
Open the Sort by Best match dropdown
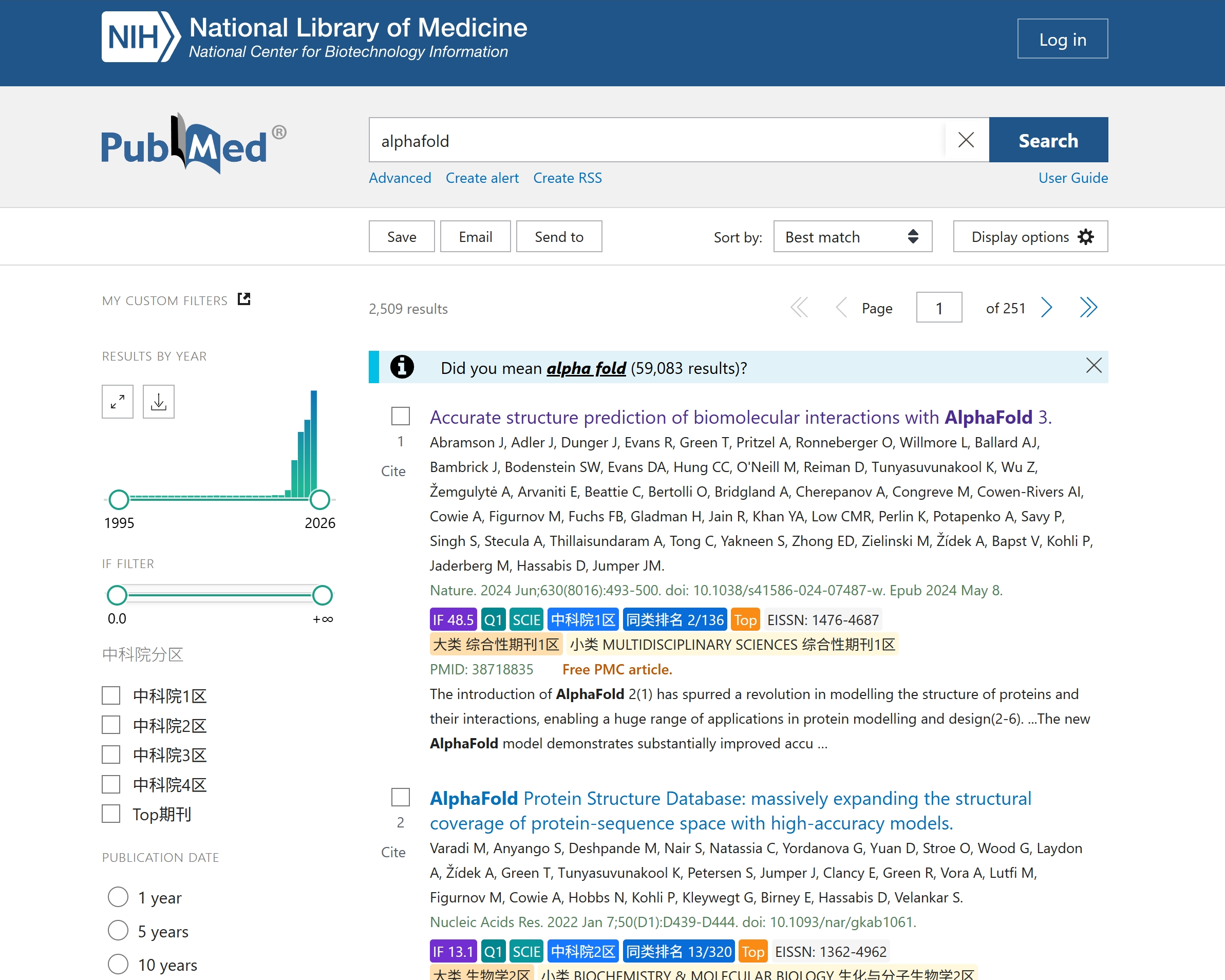(x=852, y=237)
